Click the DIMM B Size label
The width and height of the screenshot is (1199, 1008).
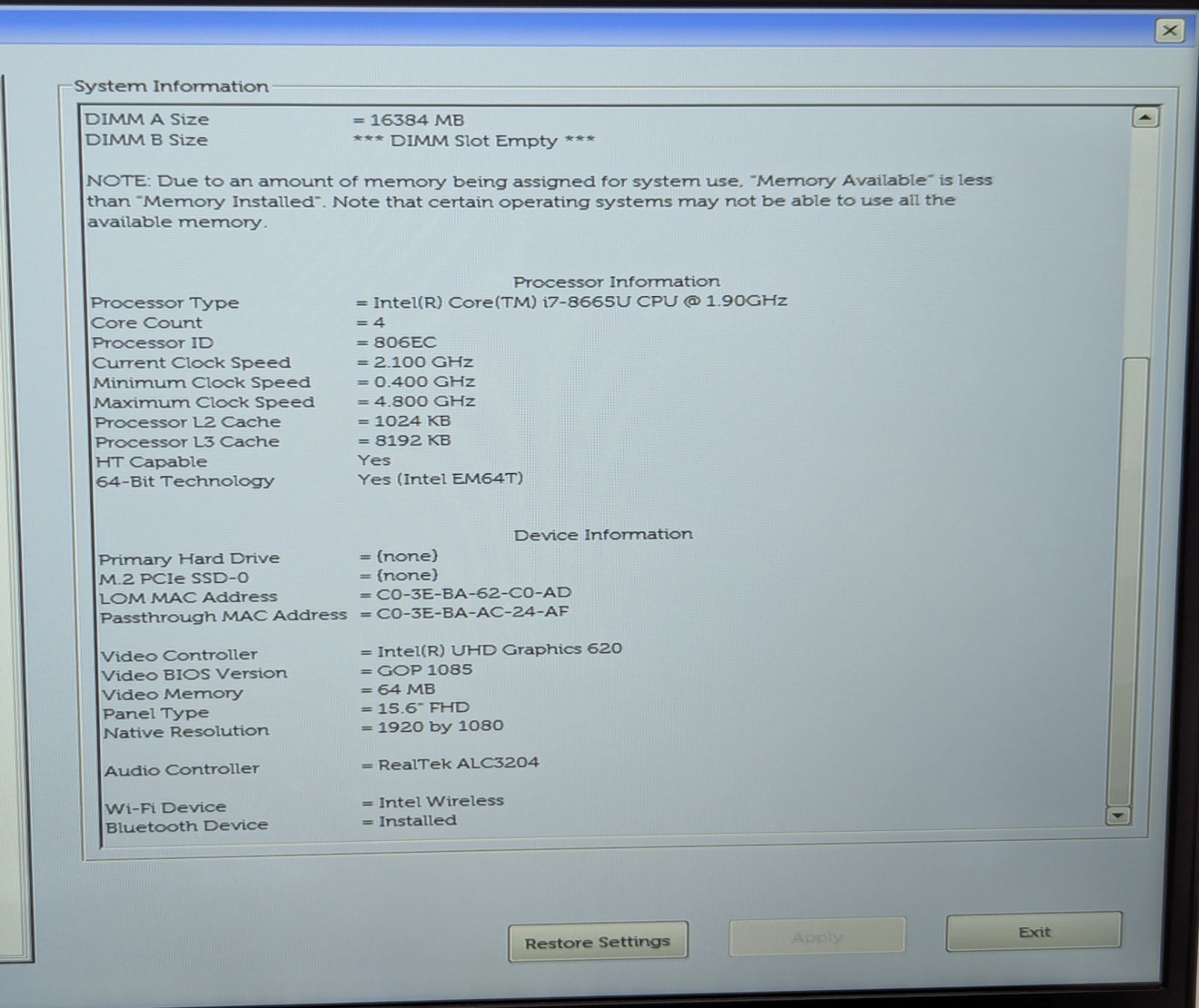[146, 140]
